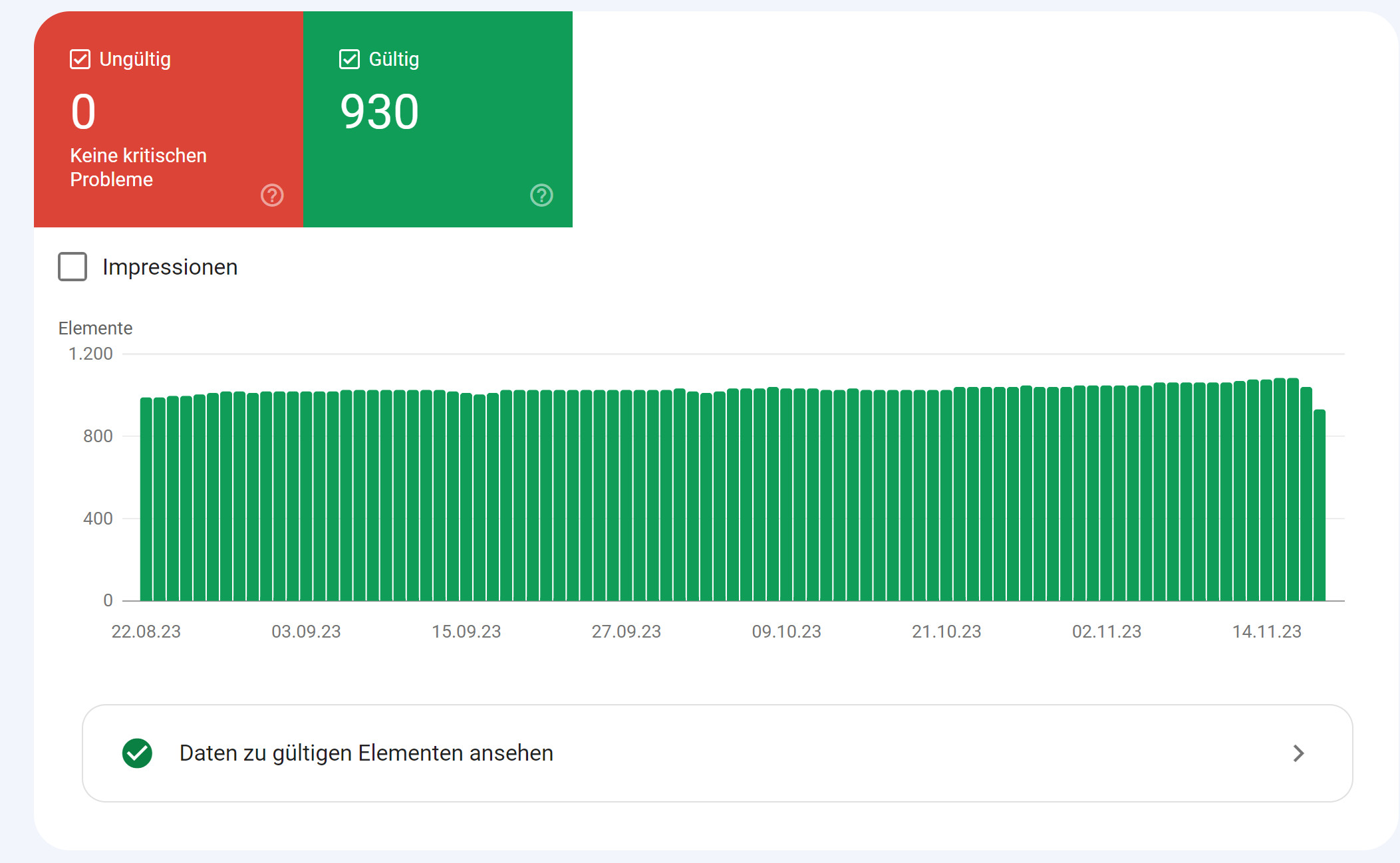
Task: Click the 02.11.23 date label
Action: [x=1107, y=632]
